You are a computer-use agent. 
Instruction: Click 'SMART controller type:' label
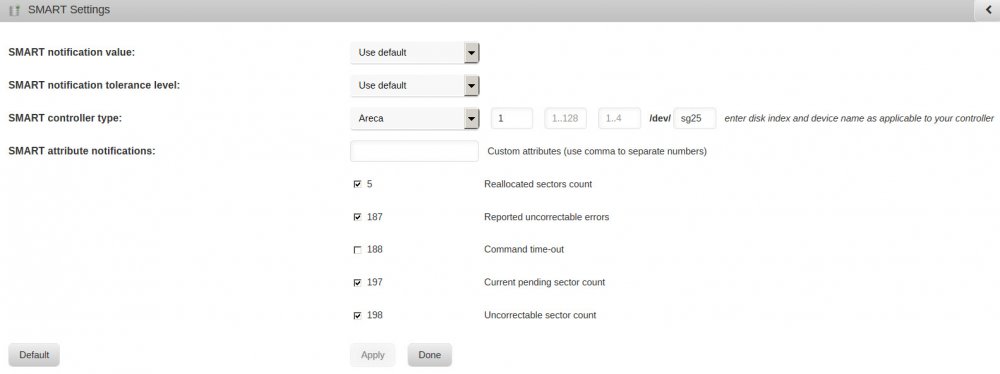click(x=65, y=118)
